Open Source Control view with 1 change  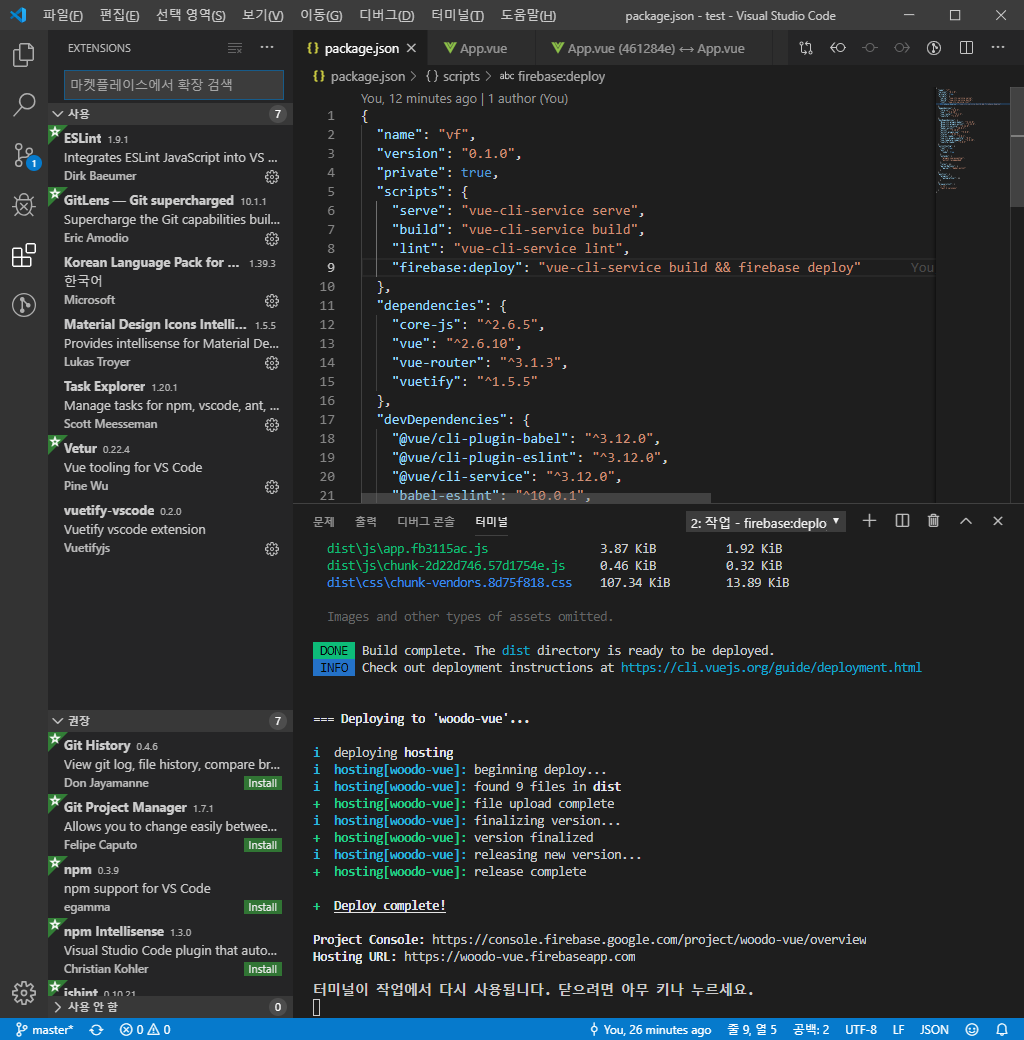coord(25,156)
